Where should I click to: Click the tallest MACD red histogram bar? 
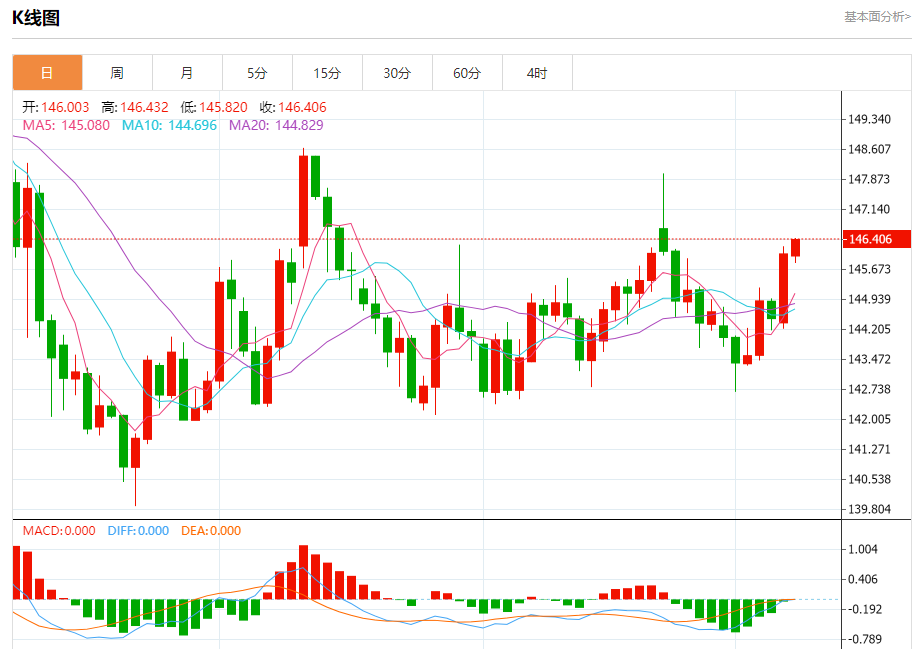coord(303,572)
